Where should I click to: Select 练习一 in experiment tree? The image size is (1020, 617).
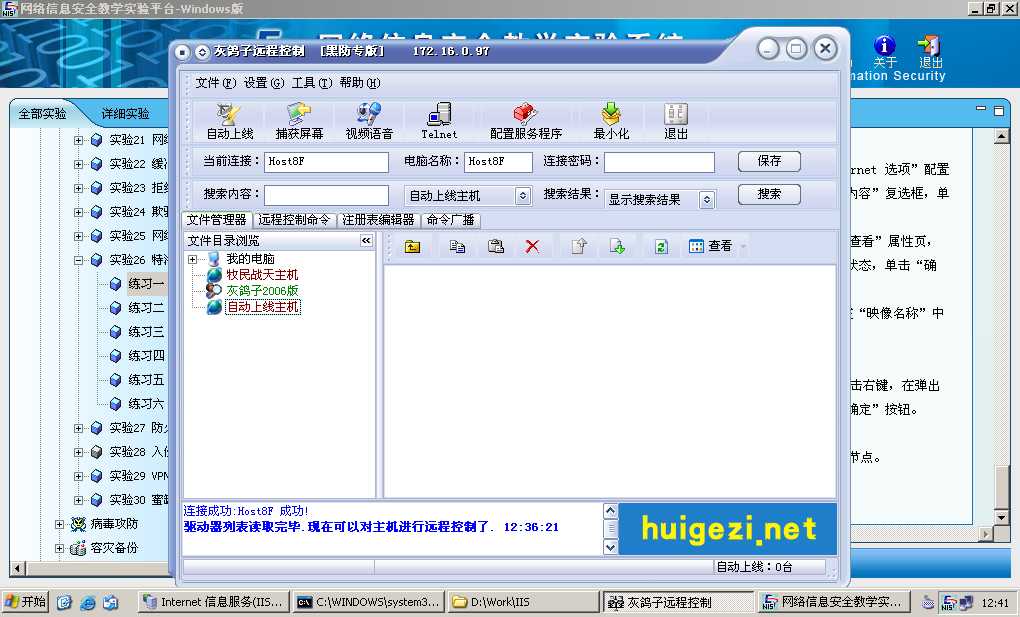pyautogui.click(x=146, y=284)
